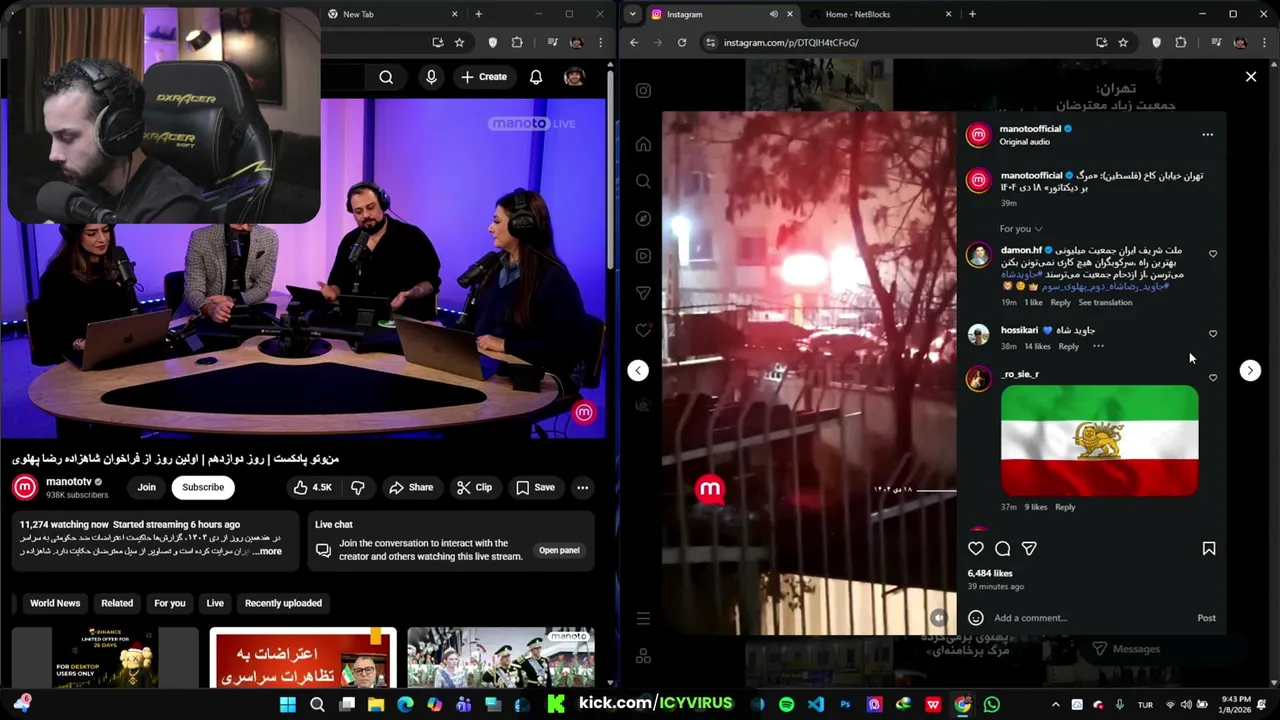The width and height of the screenshot is (1280, 720).
Task: Open Instagram Search from sidebar
Action: [x=643, y=181]
